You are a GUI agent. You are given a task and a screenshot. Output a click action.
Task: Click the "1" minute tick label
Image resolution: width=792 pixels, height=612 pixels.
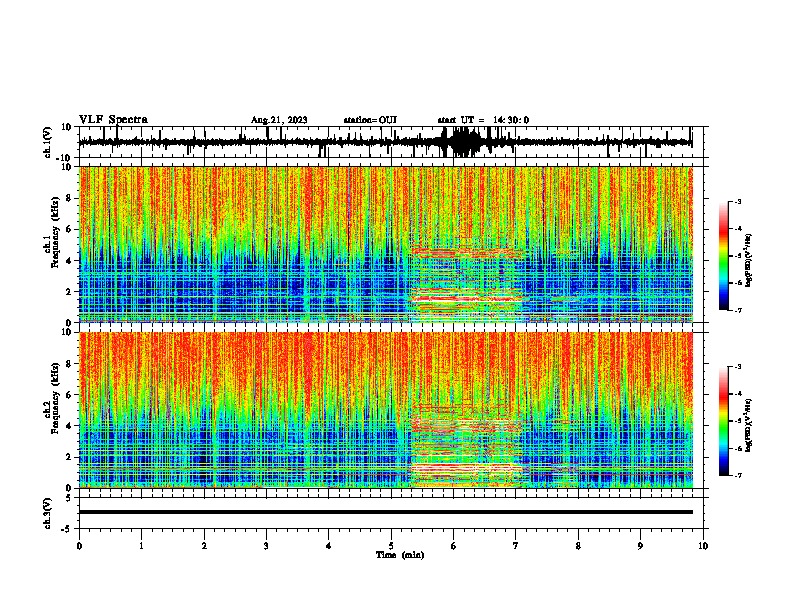(x=141, y=546)
